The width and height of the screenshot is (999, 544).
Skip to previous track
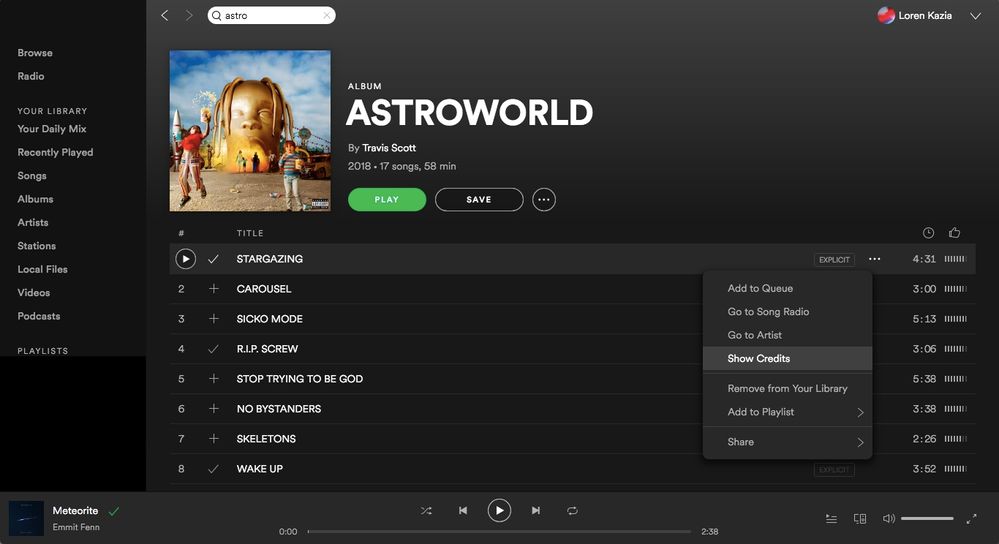[463, 510]
